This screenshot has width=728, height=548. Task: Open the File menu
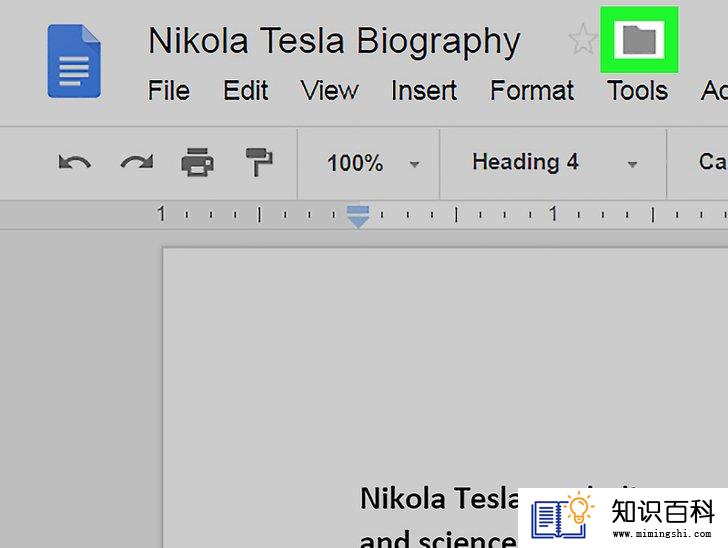coord(169,90)
